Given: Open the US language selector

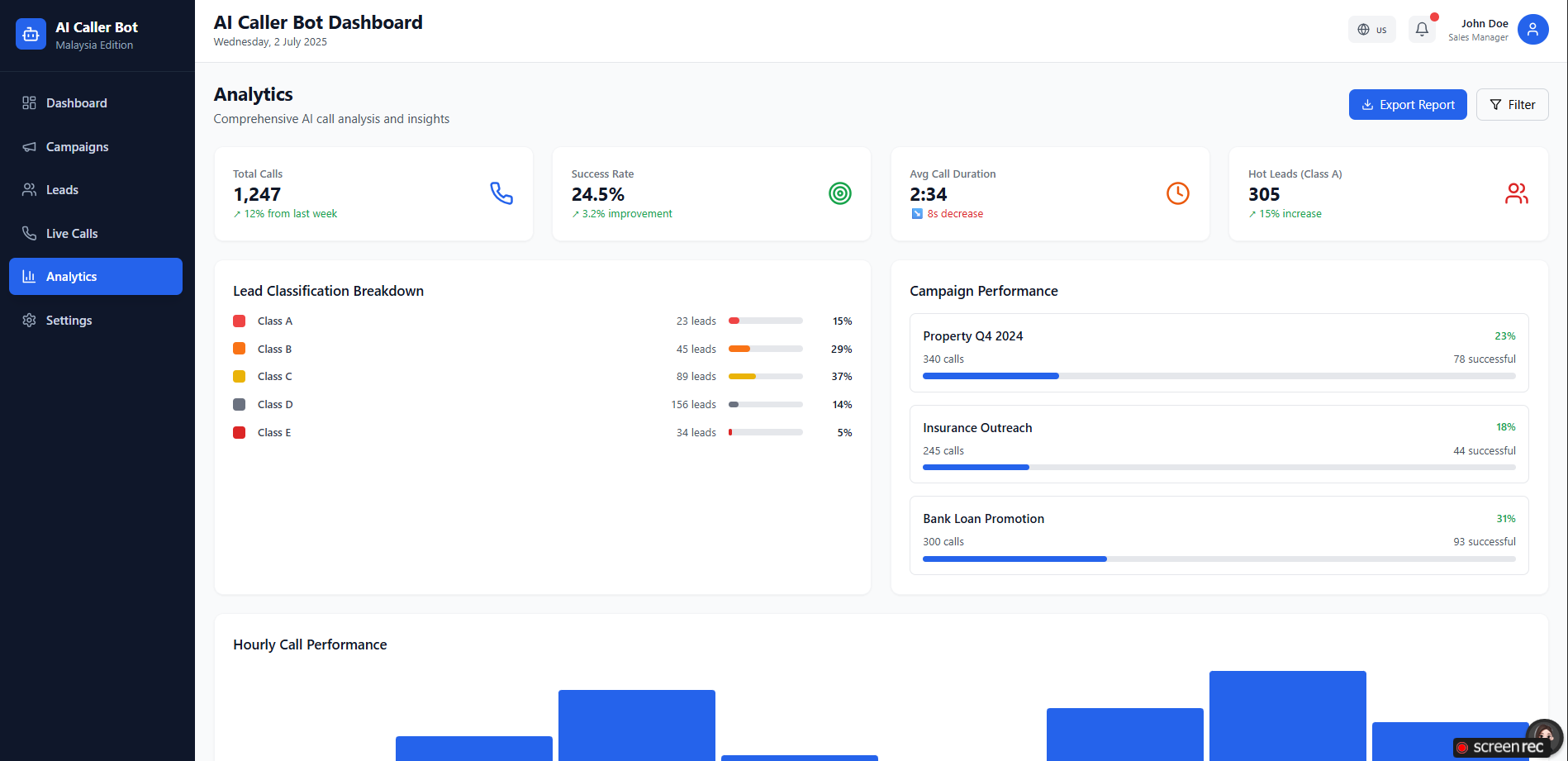Looking at the screenshot, I should pyautogui.click(x=1372, y=29).
